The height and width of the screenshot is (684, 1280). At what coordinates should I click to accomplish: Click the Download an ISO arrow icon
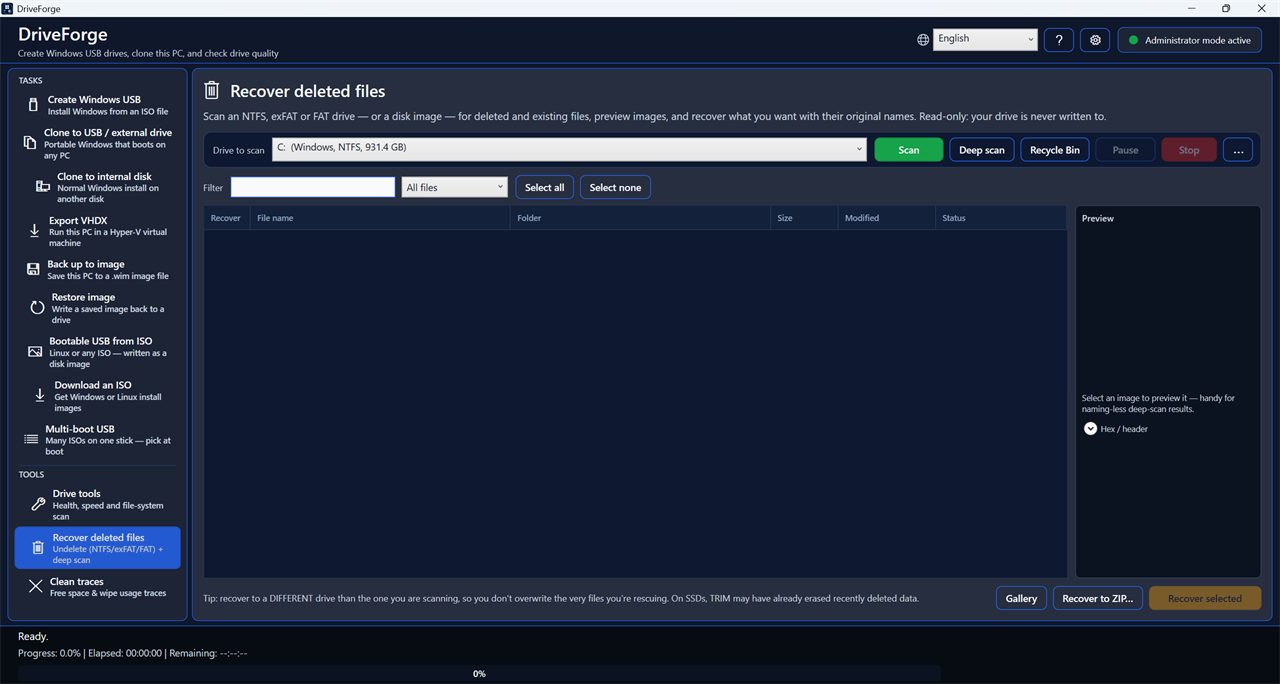(40, 396)
